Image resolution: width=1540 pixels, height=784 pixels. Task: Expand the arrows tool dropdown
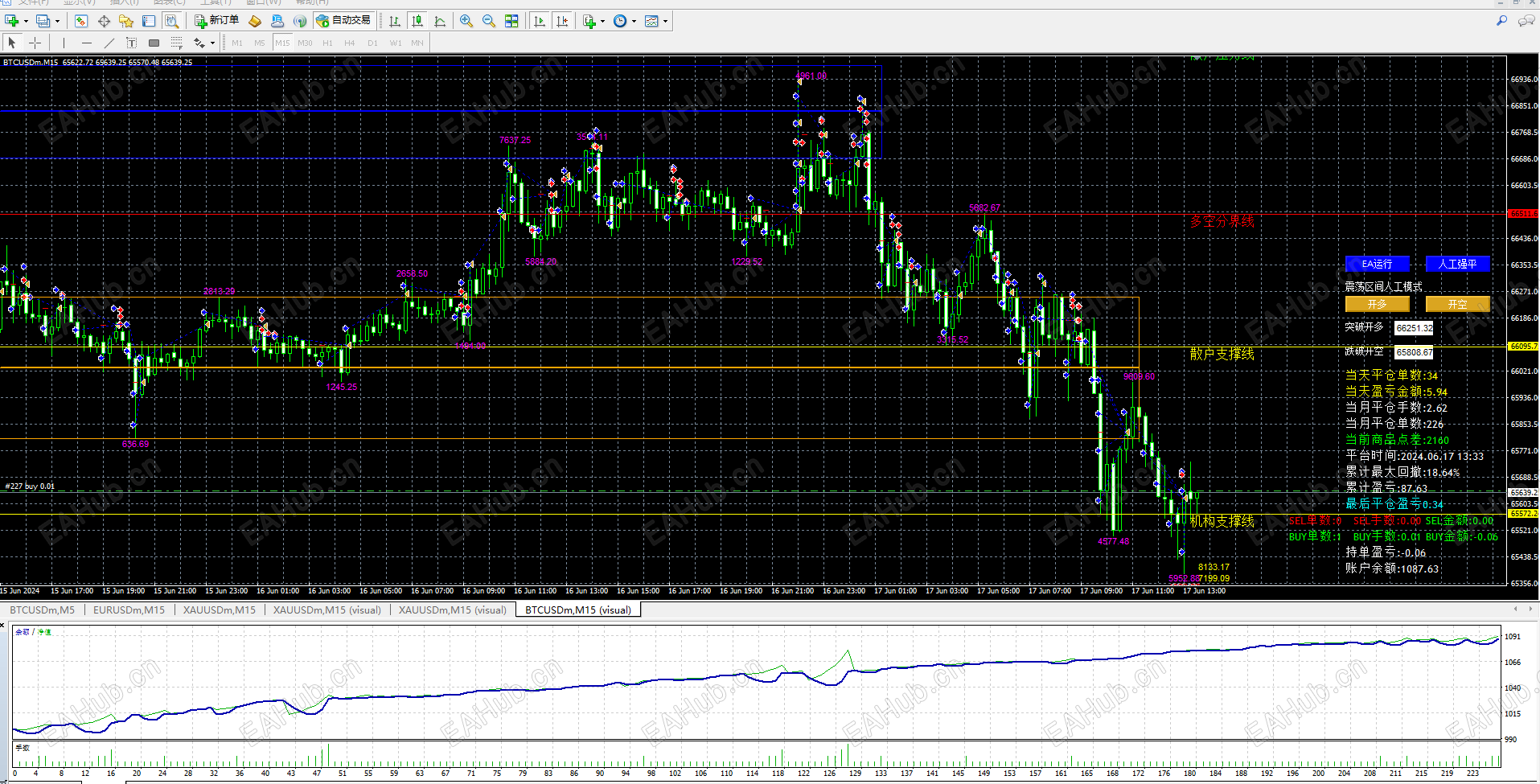(x=212, y=43)
